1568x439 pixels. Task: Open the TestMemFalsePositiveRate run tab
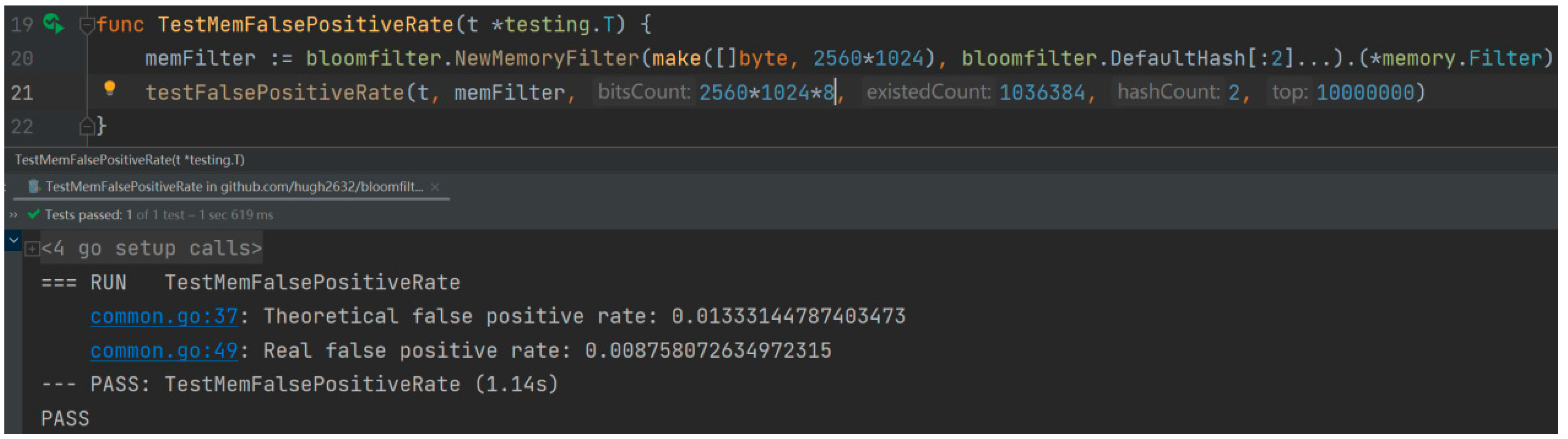tap(234, 187)
